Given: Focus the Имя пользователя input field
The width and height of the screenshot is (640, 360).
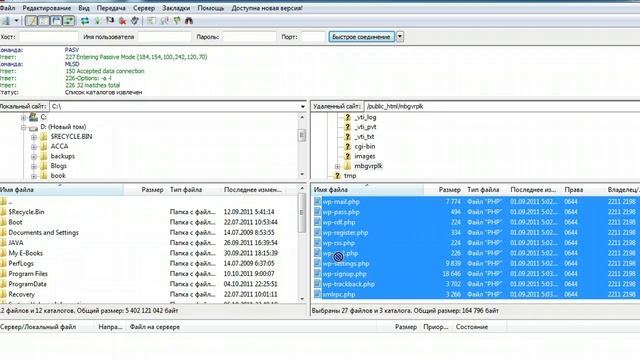Looking at the screenshot, I should (x=164, y=37).
